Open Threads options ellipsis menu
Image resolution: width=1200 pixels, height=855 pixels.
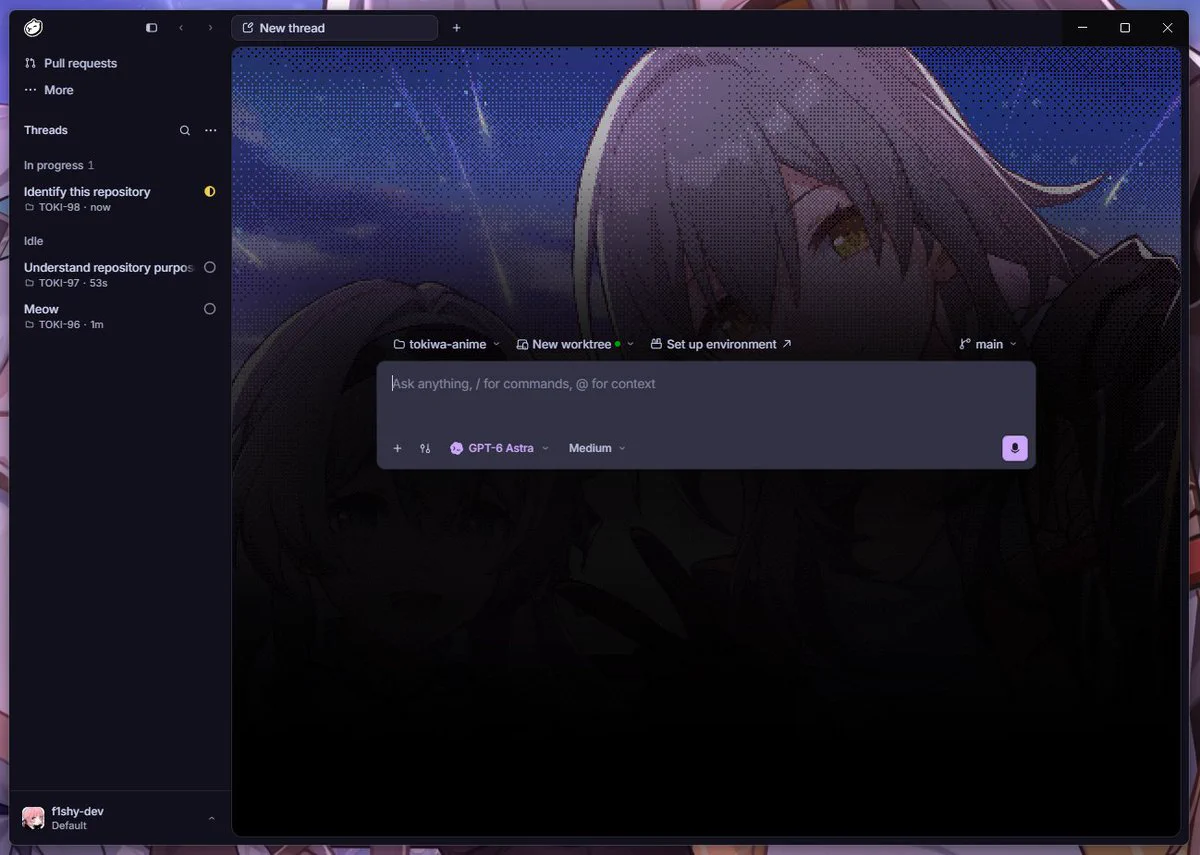click(x=210, y=130)
